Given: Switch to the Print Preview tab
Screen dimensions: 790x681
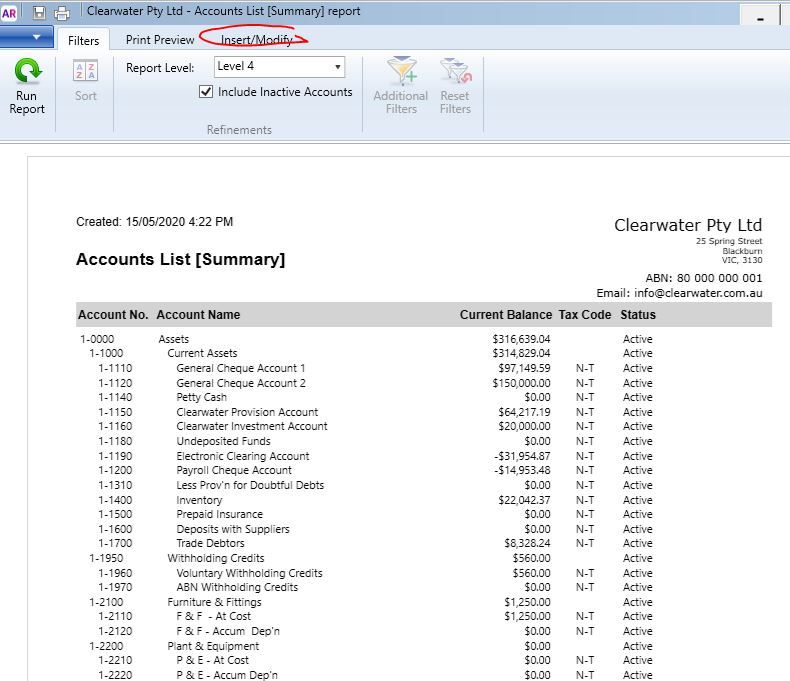Looking at the screenshot, I should (x=160, y=40).
